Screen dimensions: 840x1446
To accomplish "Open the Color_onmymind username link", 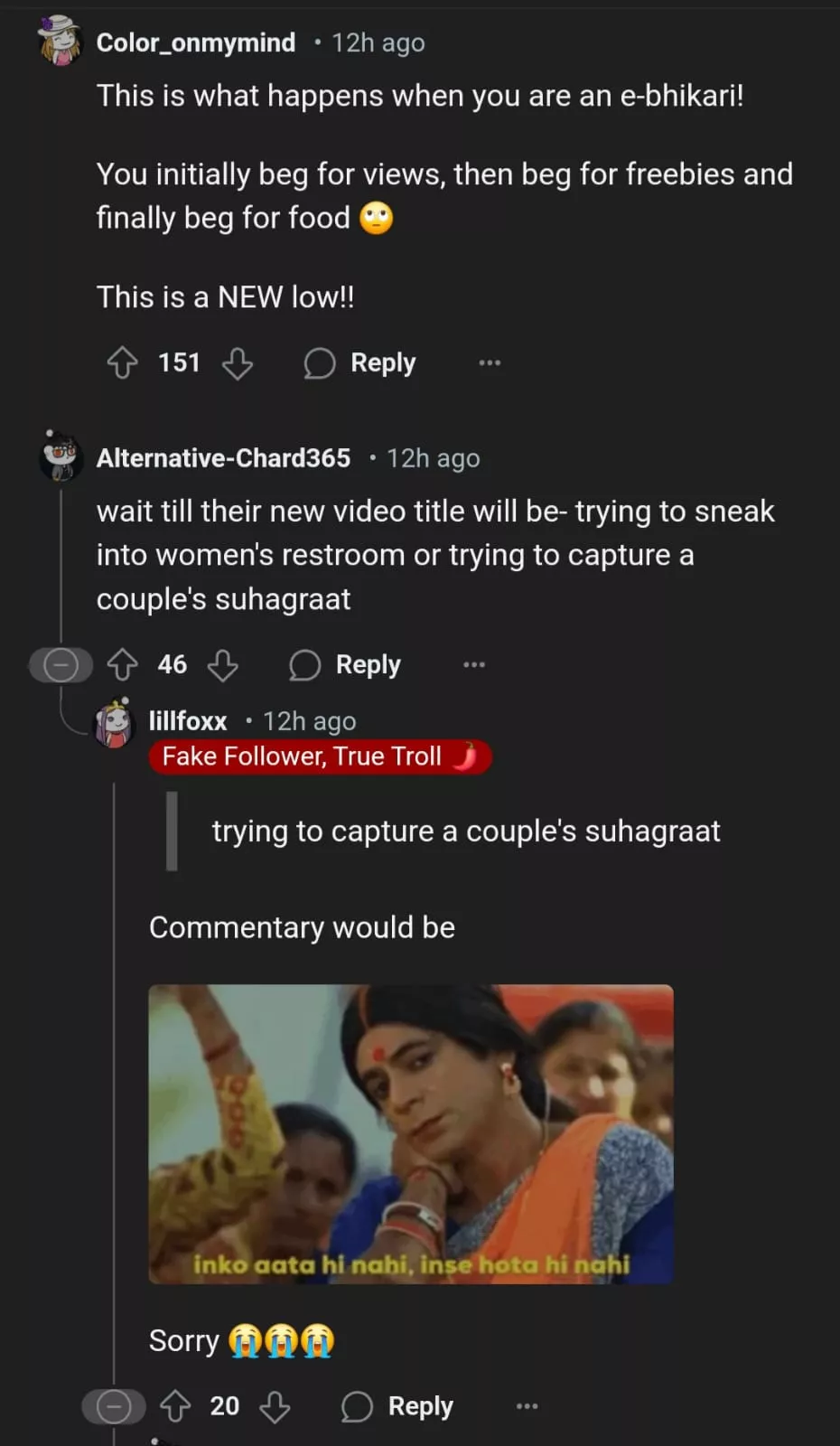I will coord(196,42).
